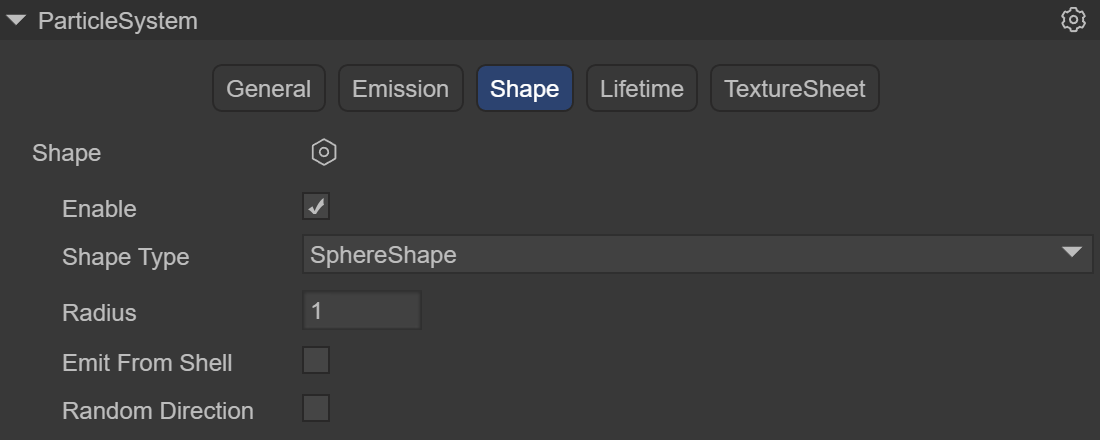
Task: Click the Shape Type label
Action: 125,257
